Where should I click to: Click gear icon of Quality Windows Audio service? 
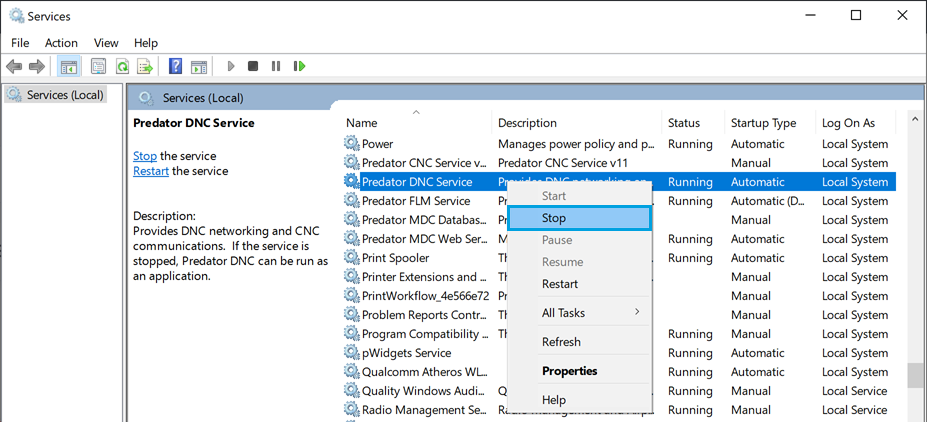[352, 391]
